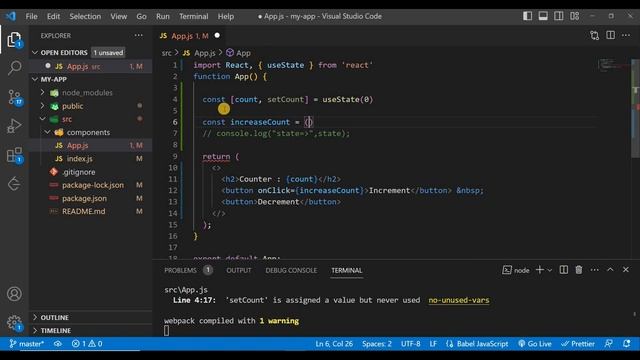The width and height of the screenshot is (640, 360).
Task: Open package-lock.json in the file tree
Action: [x=93, y=185]
